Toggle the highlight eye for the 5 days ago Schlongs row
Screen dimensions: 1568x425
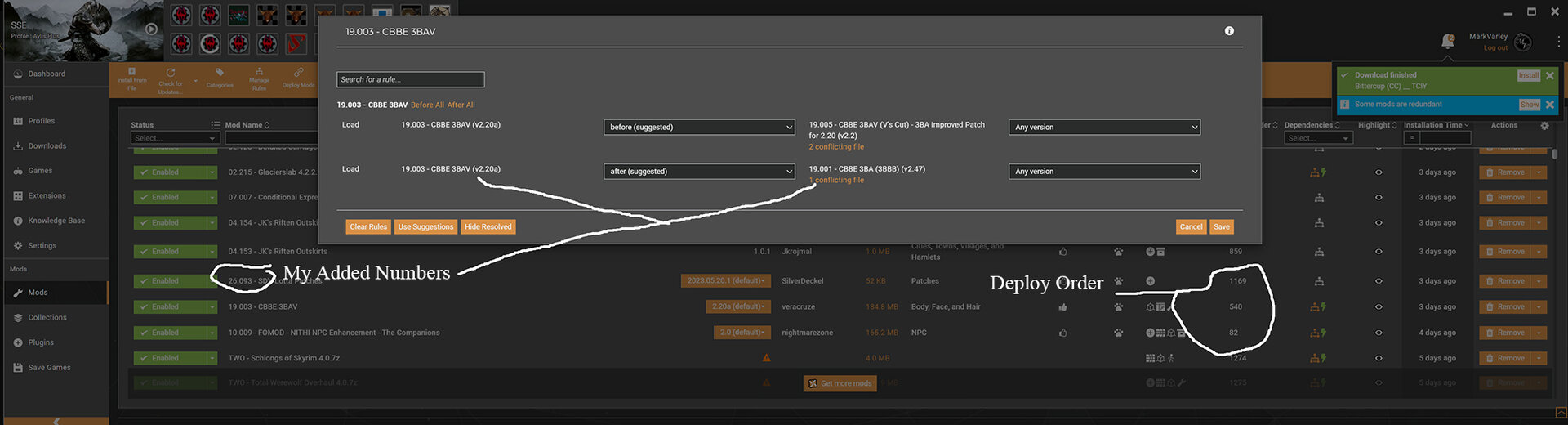tap(1379, 358)
